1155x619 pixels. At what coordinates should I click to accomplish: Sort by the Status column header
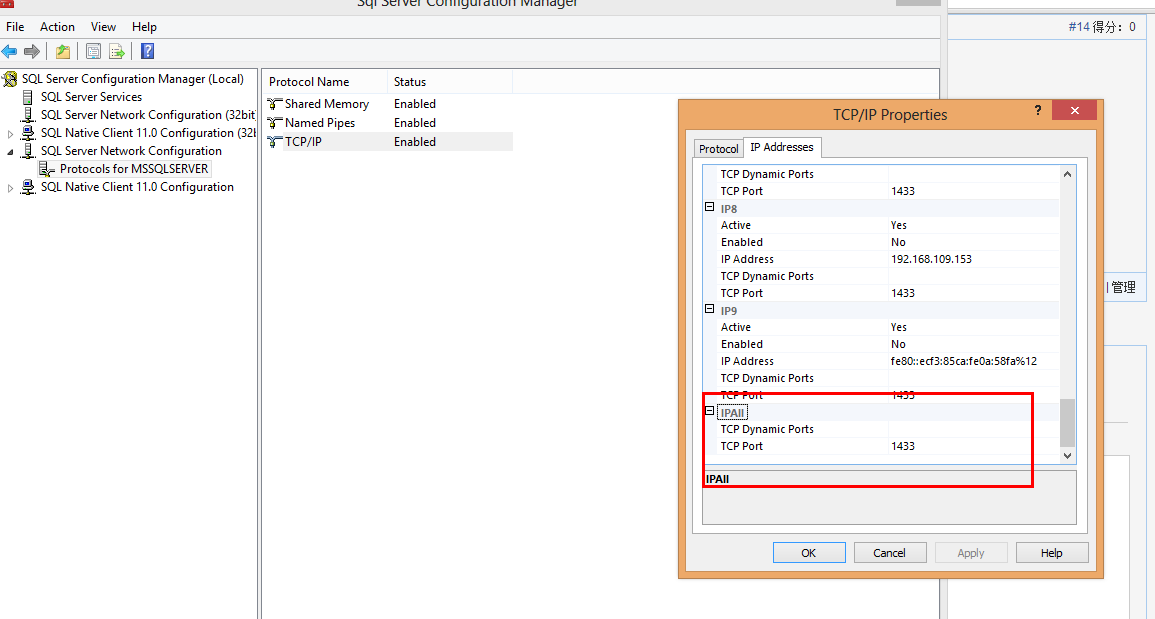pyautogui.click(x=449, y=82)
